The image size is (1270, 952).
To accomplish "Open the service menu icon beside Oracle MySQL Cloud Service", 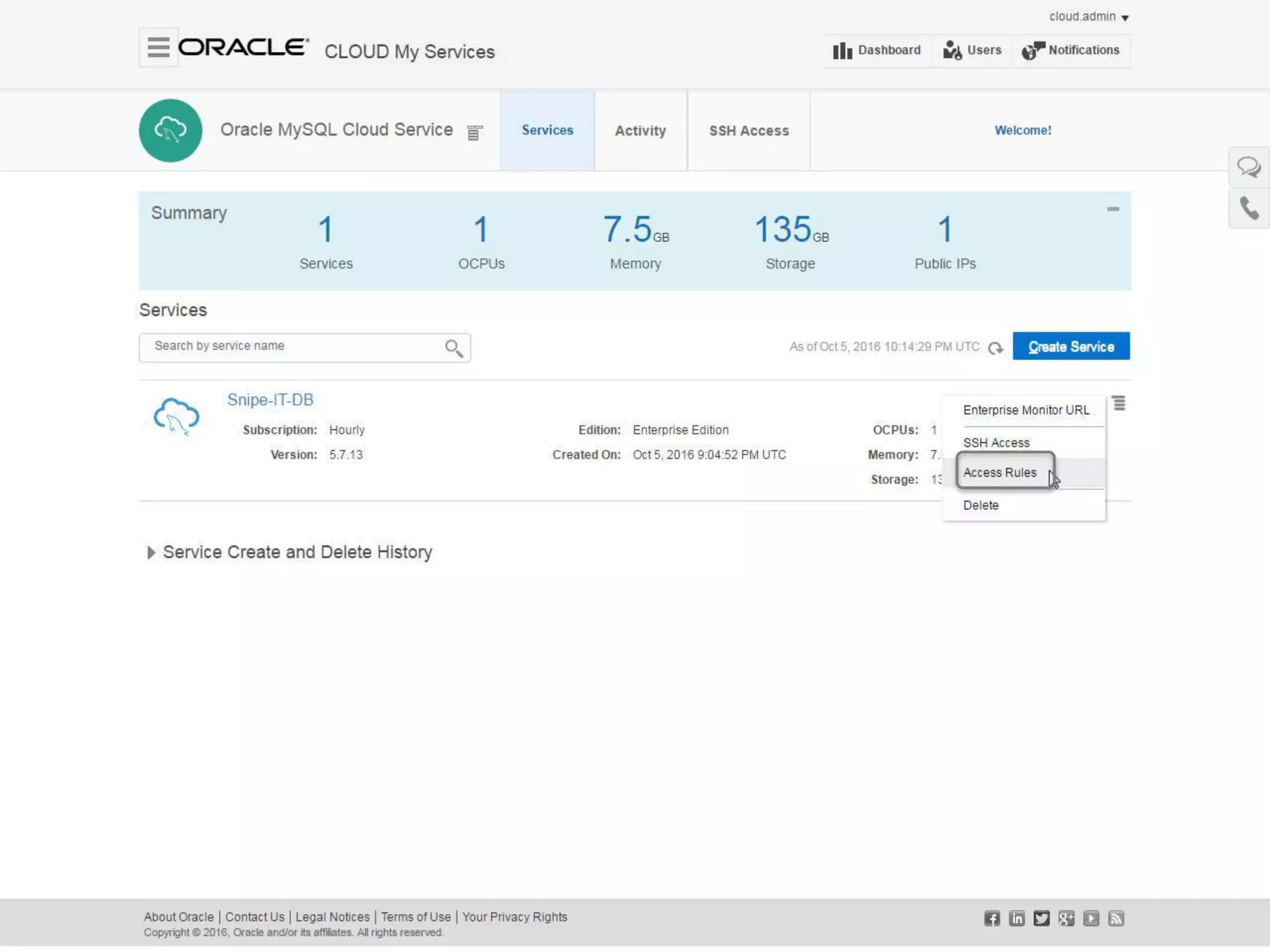I will pyautogui.click(x=474, y=133).
